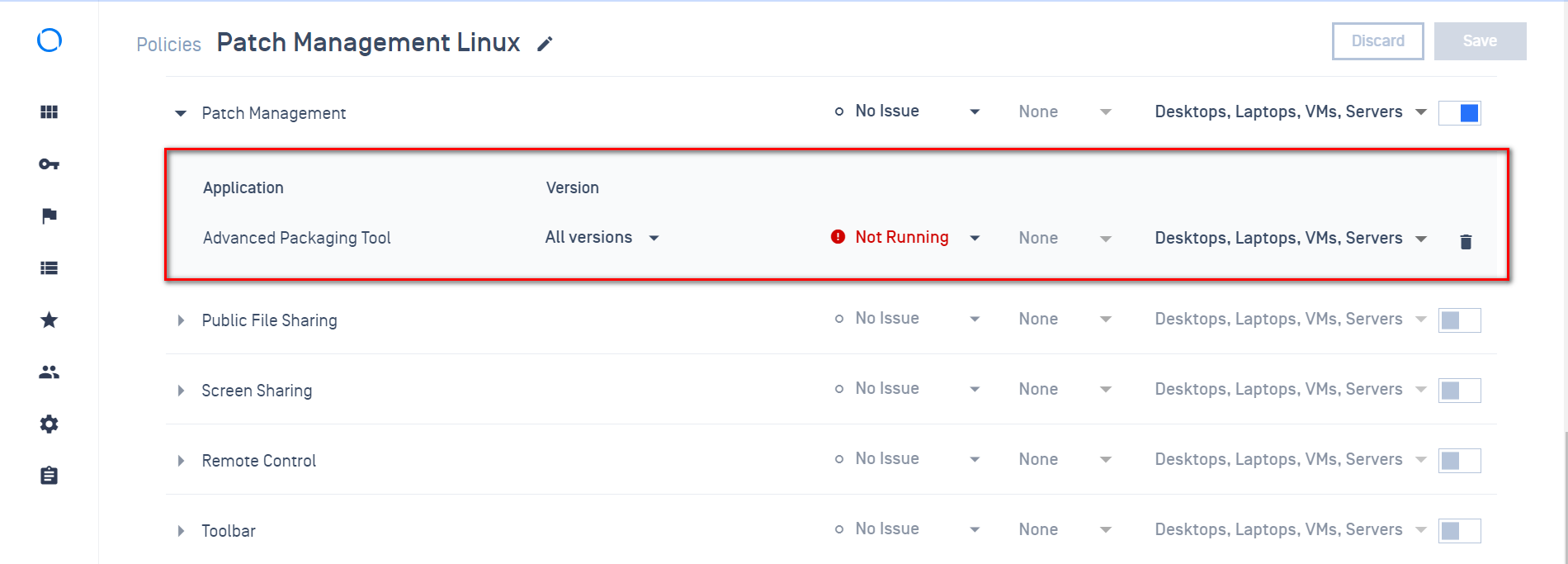Click the Version column header

[573, 188]
